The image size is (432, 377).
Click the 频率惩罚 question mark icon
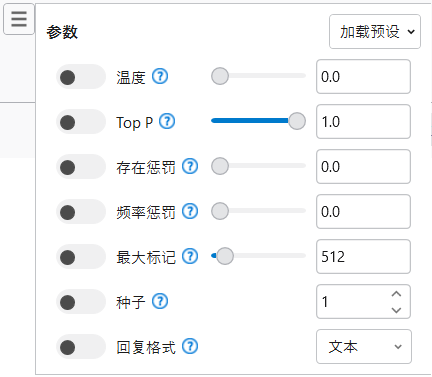click(190, 211)
